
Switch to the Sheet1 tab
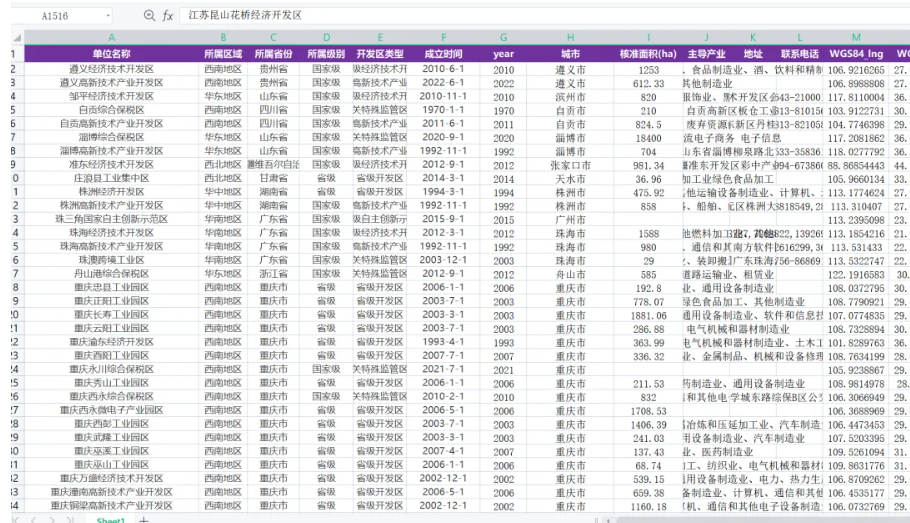click(110, 520)
